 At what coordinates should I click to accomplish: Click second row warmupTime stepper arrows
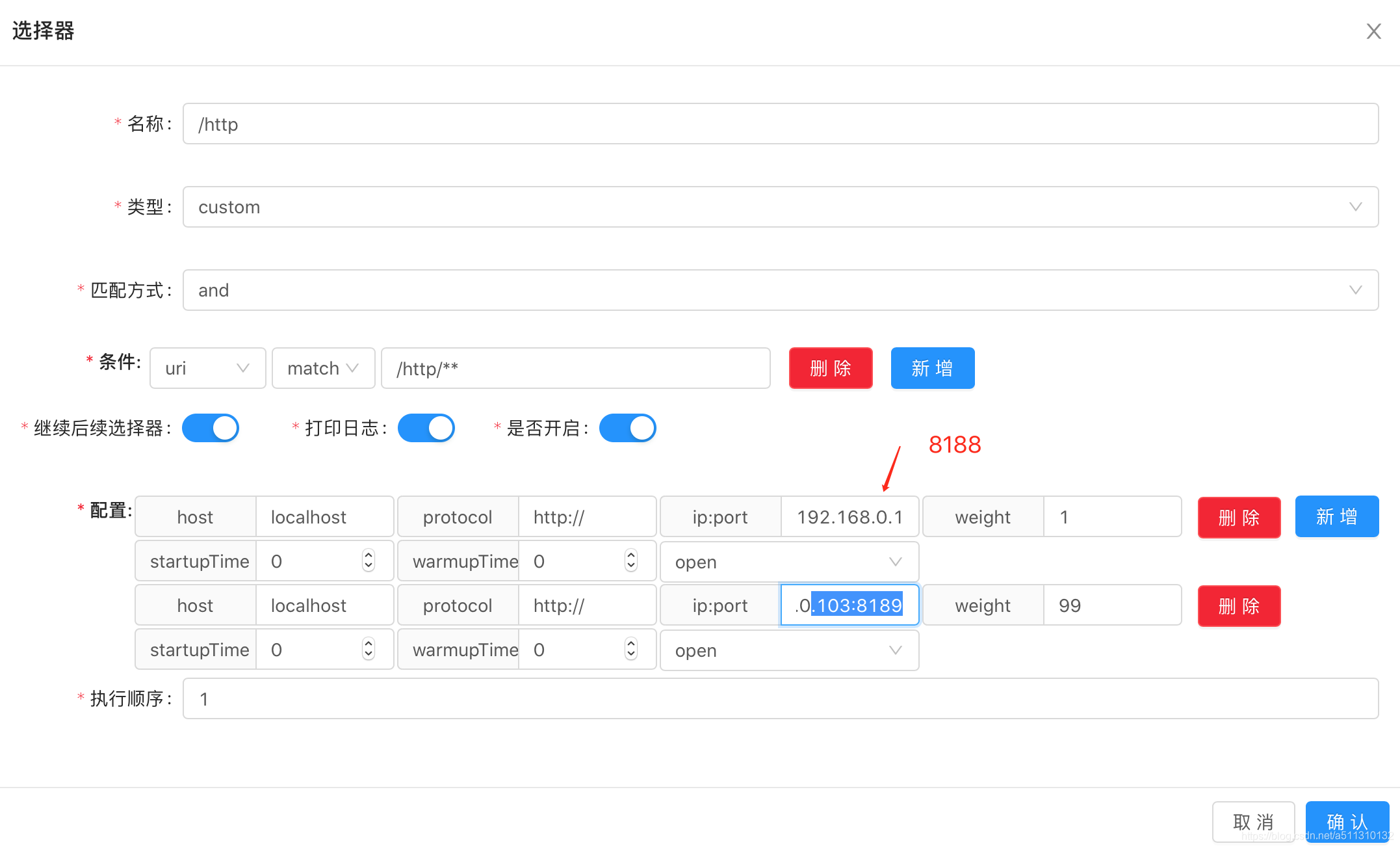pos(630,649)
